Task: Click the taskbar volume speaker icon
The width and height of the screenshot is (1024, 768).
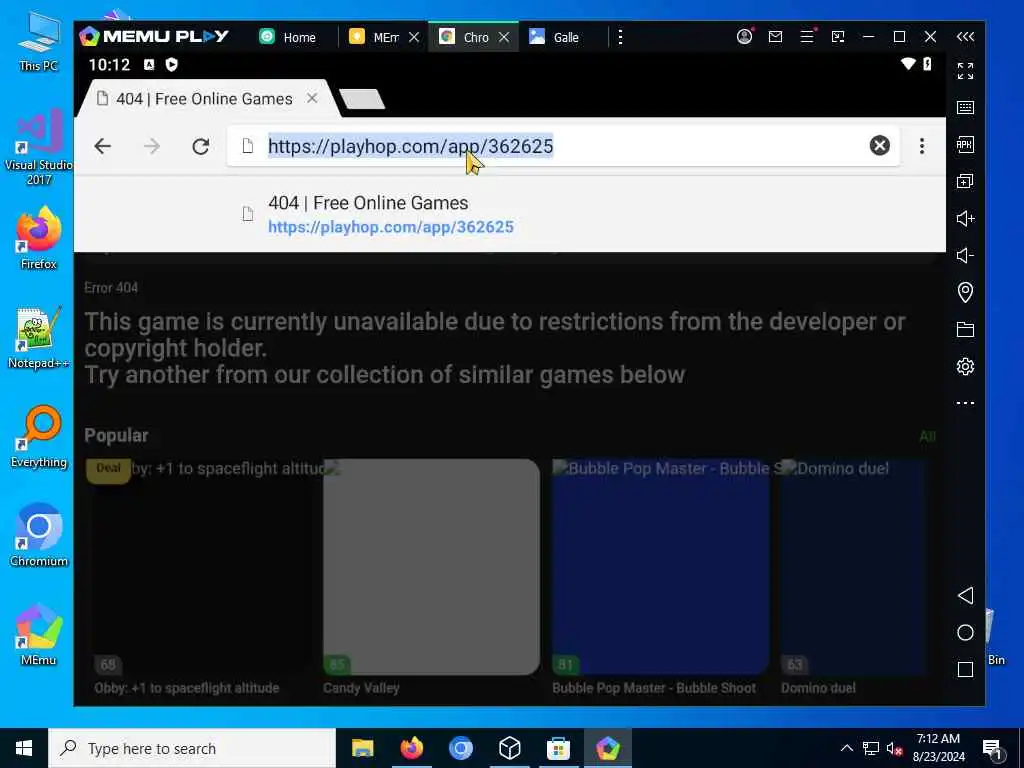Action: coord(893,749)
